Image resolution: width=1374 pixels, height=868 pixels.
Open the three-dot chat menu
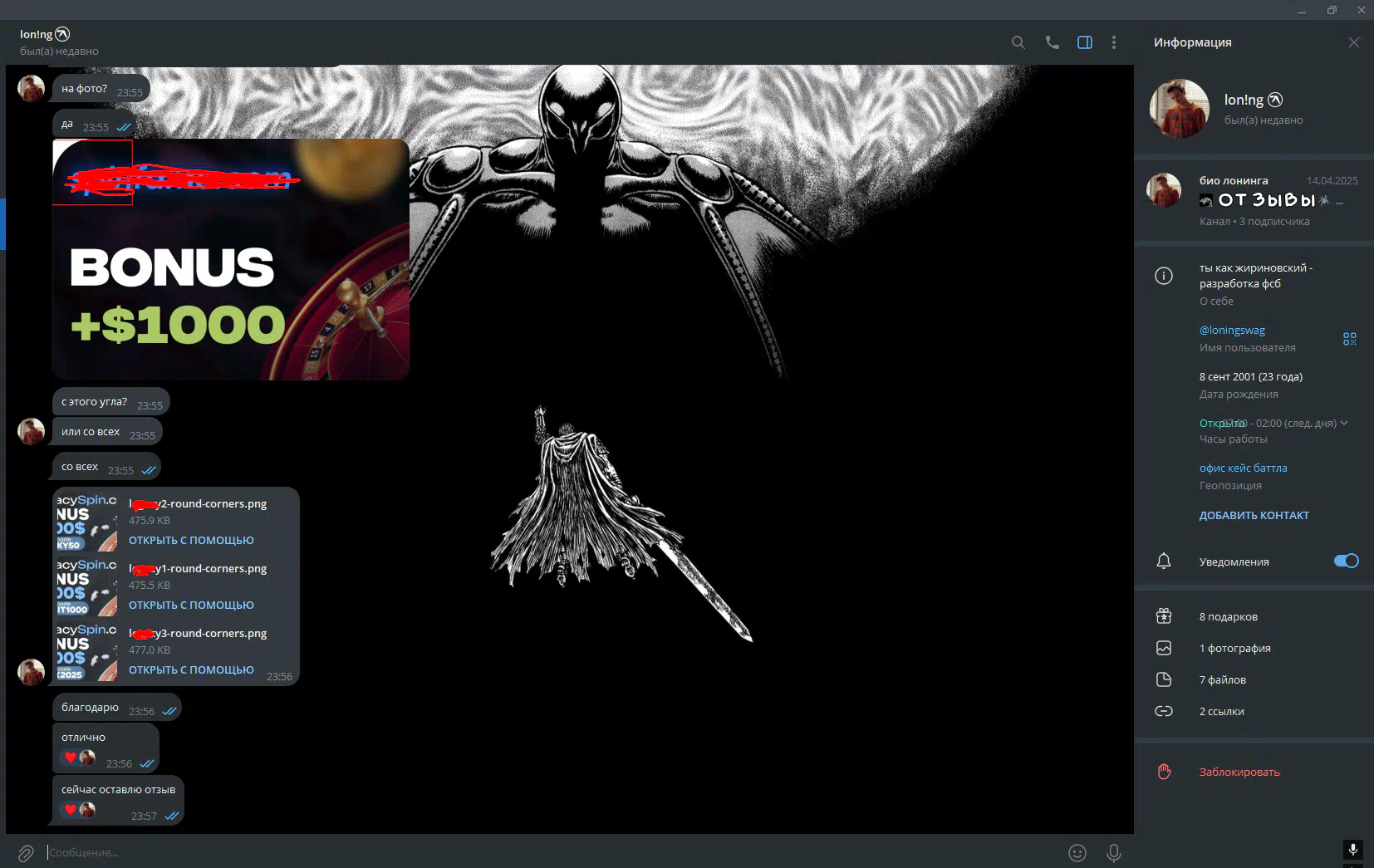point(1114,42)
